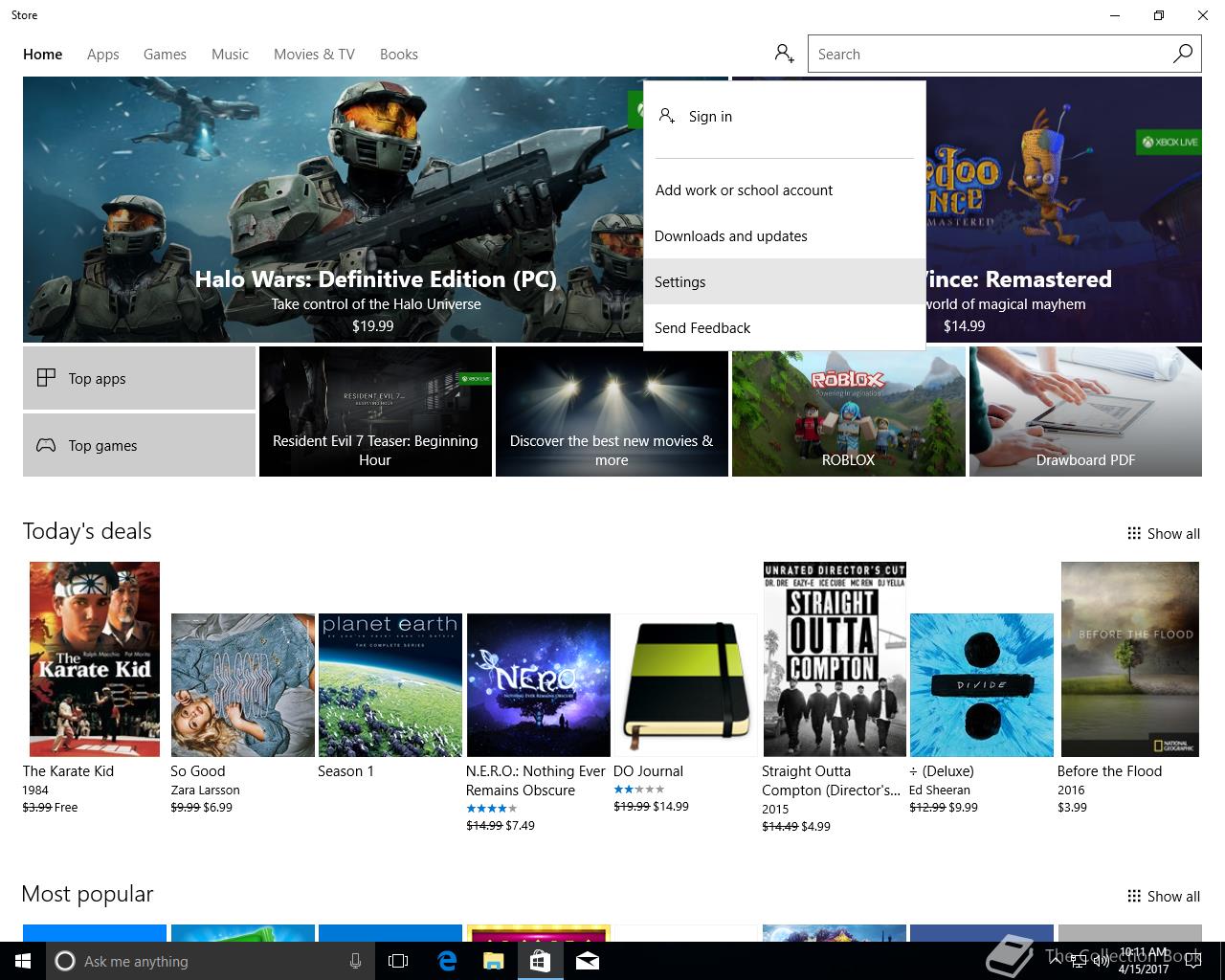Open the ROBLOX tile
Viewport: 1225px width, 980px height.
[849, 412]
